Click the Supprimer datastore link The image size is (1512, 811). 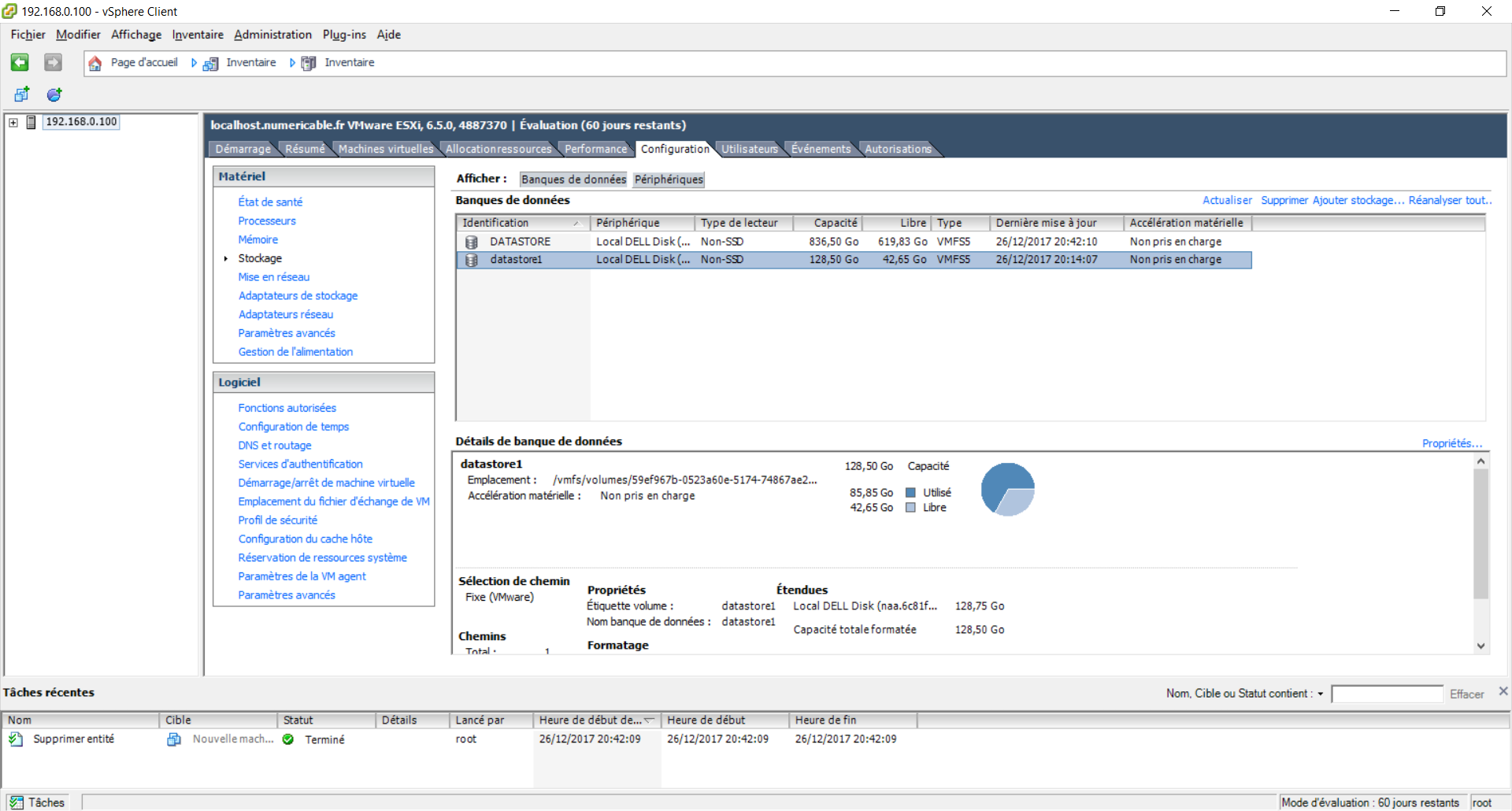click(1284, 200)
